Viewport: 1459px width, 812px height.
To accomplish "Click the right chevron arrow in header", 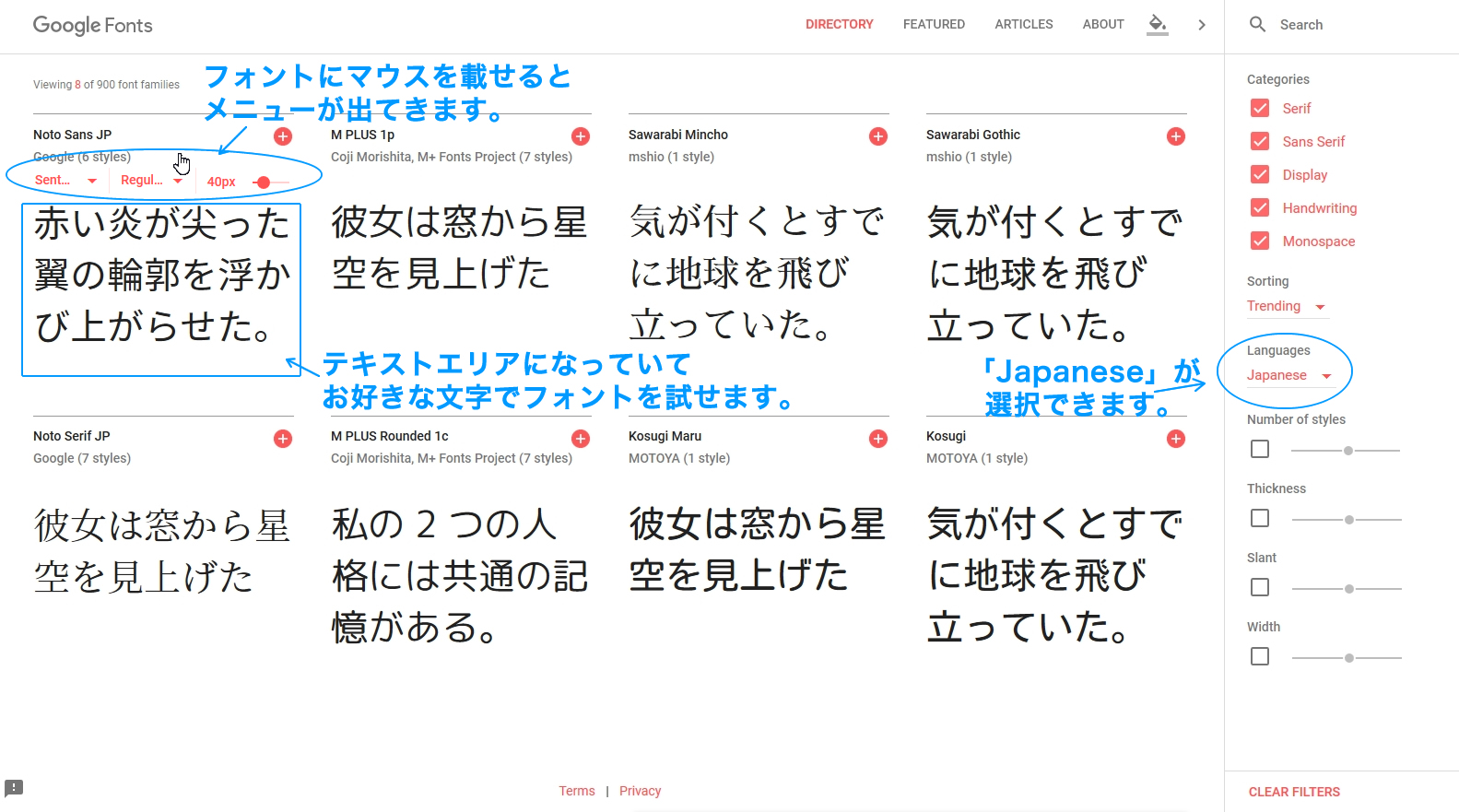I will [x=1202, y=25].
